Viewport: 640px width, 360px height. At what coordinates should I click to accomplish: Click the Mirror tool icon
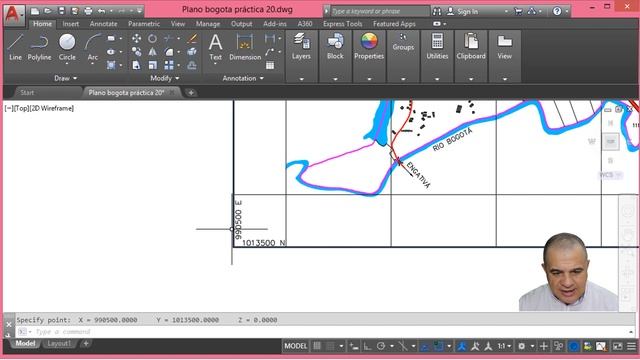(152, 52)
